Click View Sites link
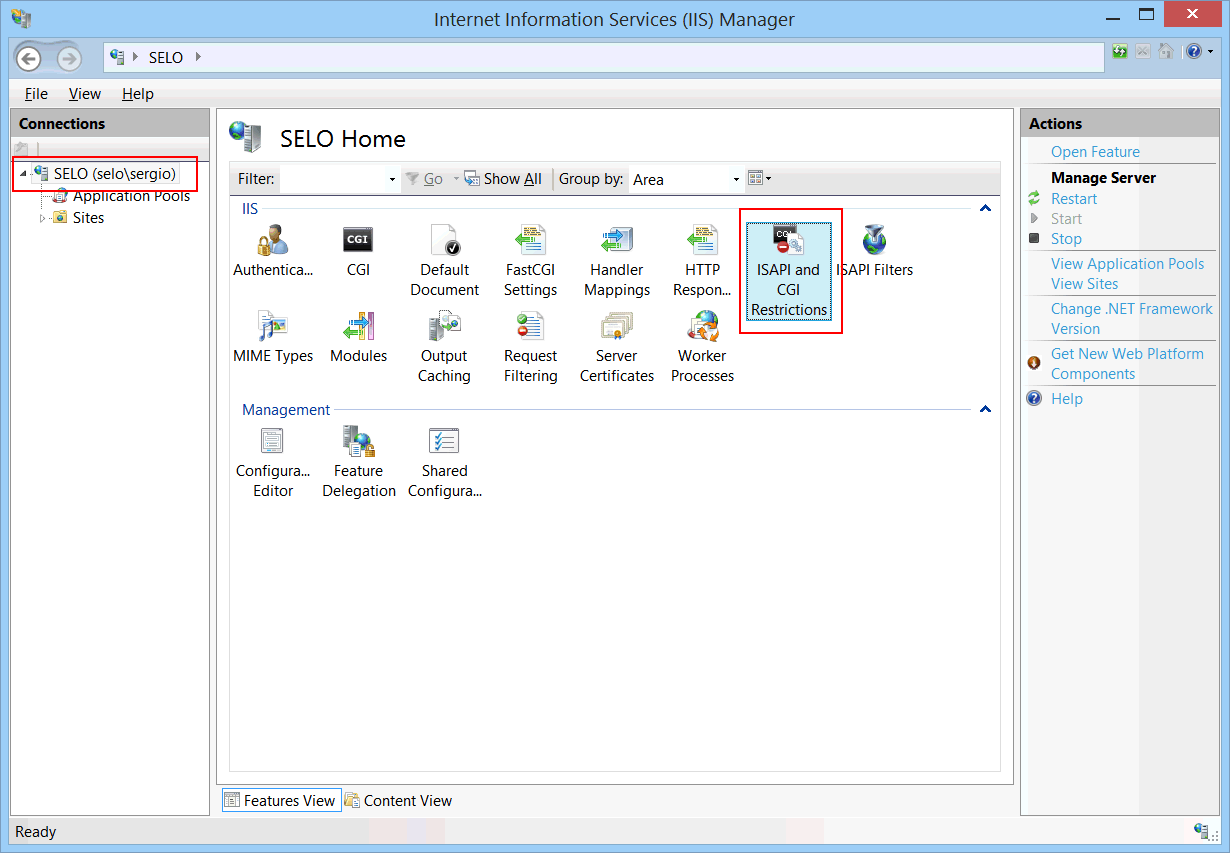This screenshot has height=853, width=1230. click(x=1084, y=284)
